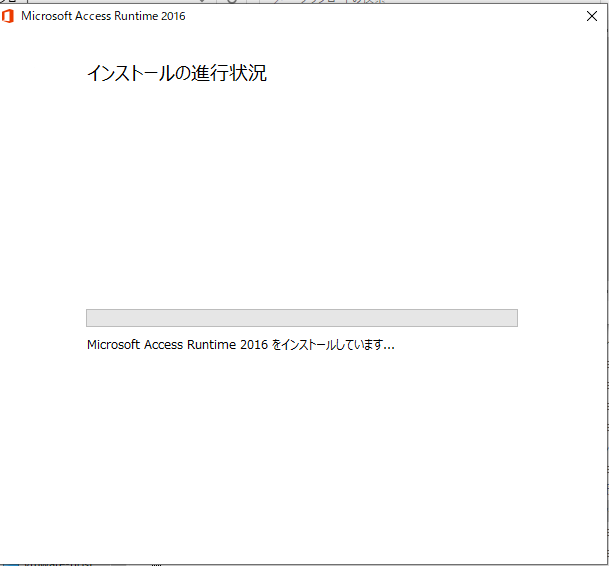Click the installation progress bar
The height and width of the screenshot is (566, 609).
pos(301,318)
